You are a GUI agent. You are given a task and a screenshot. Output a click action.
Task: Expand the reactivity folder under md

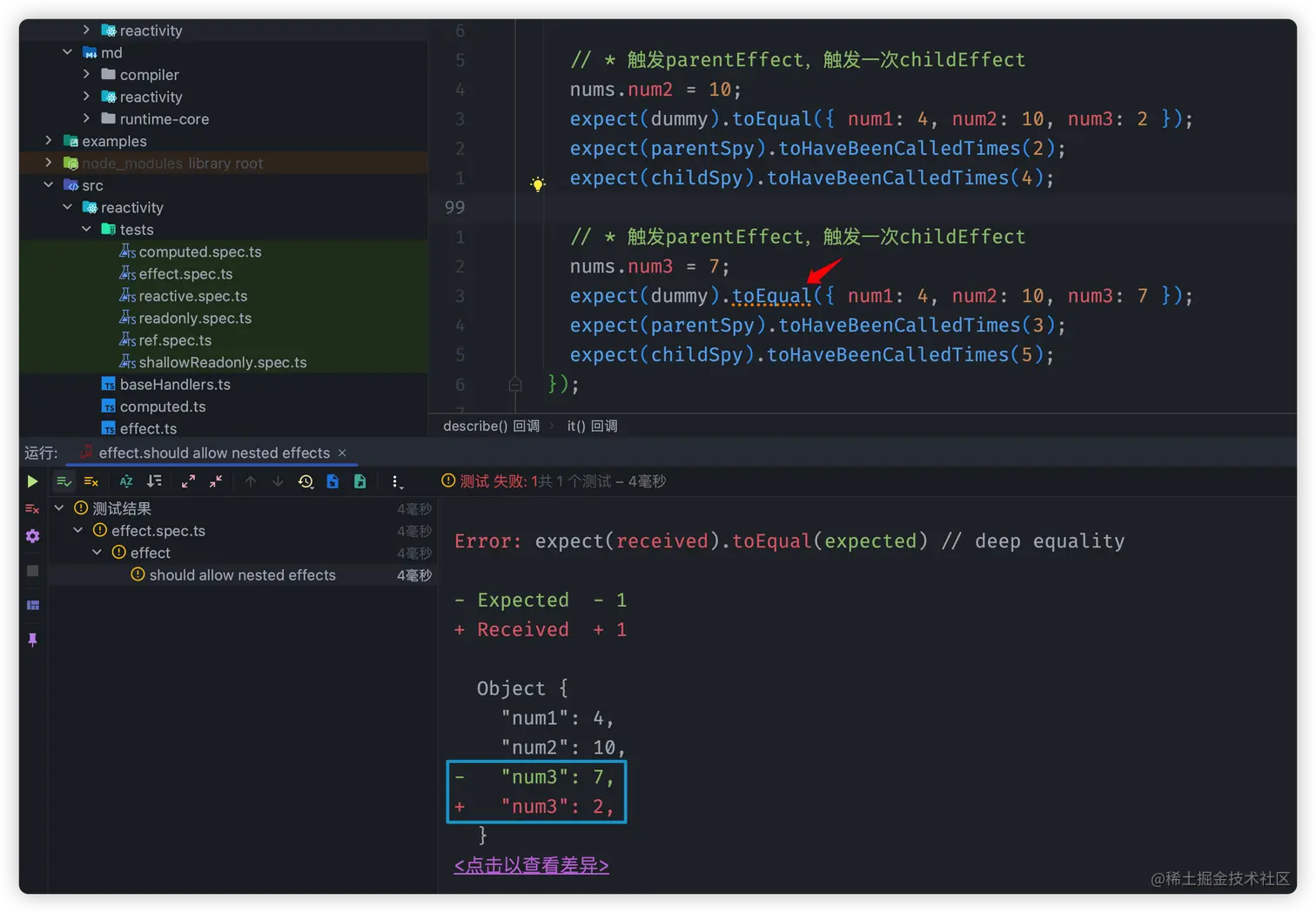[x=87, y=97]
